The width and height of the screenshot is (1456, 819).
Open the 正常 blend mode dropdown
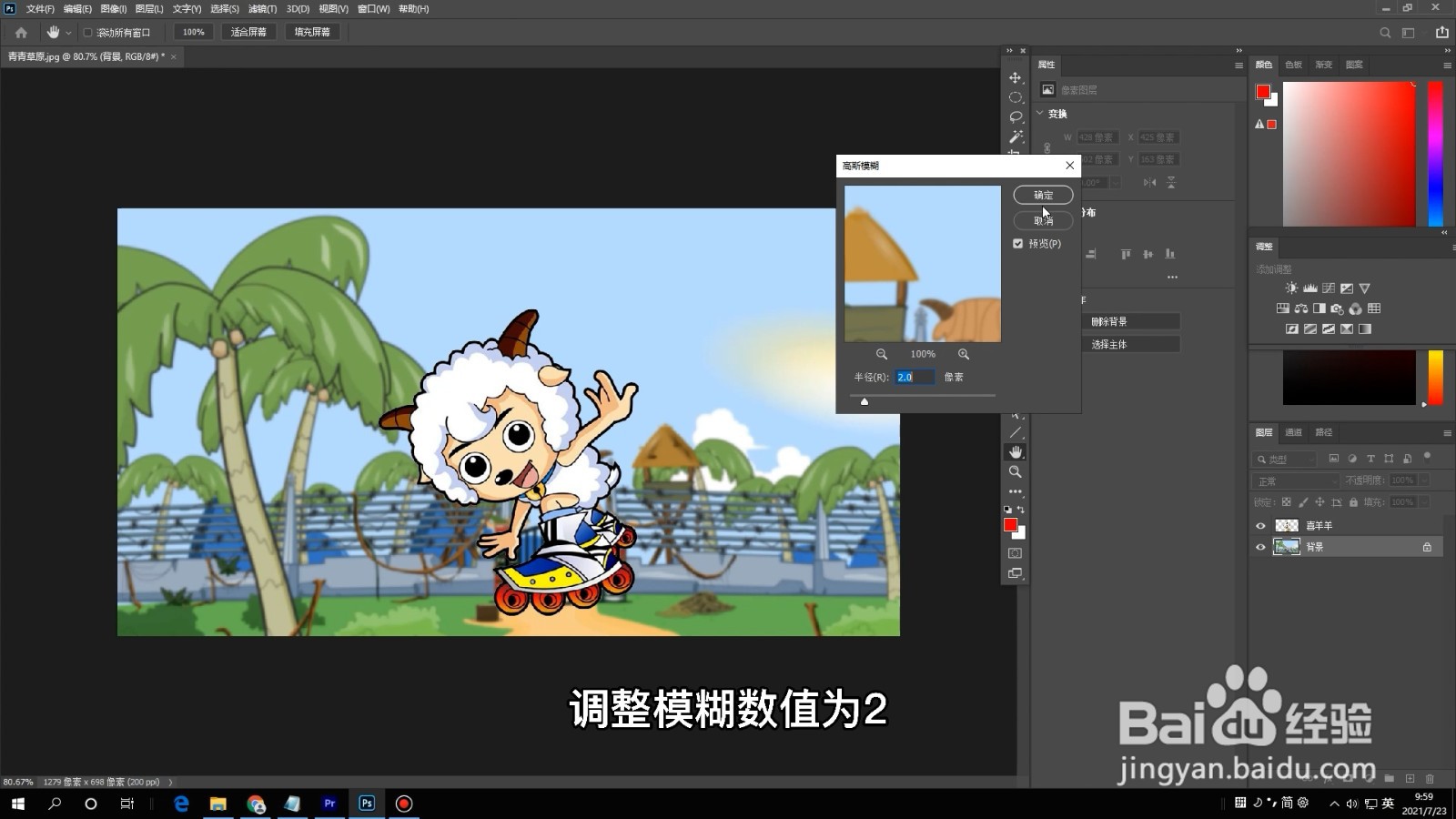pos(1297,480)
